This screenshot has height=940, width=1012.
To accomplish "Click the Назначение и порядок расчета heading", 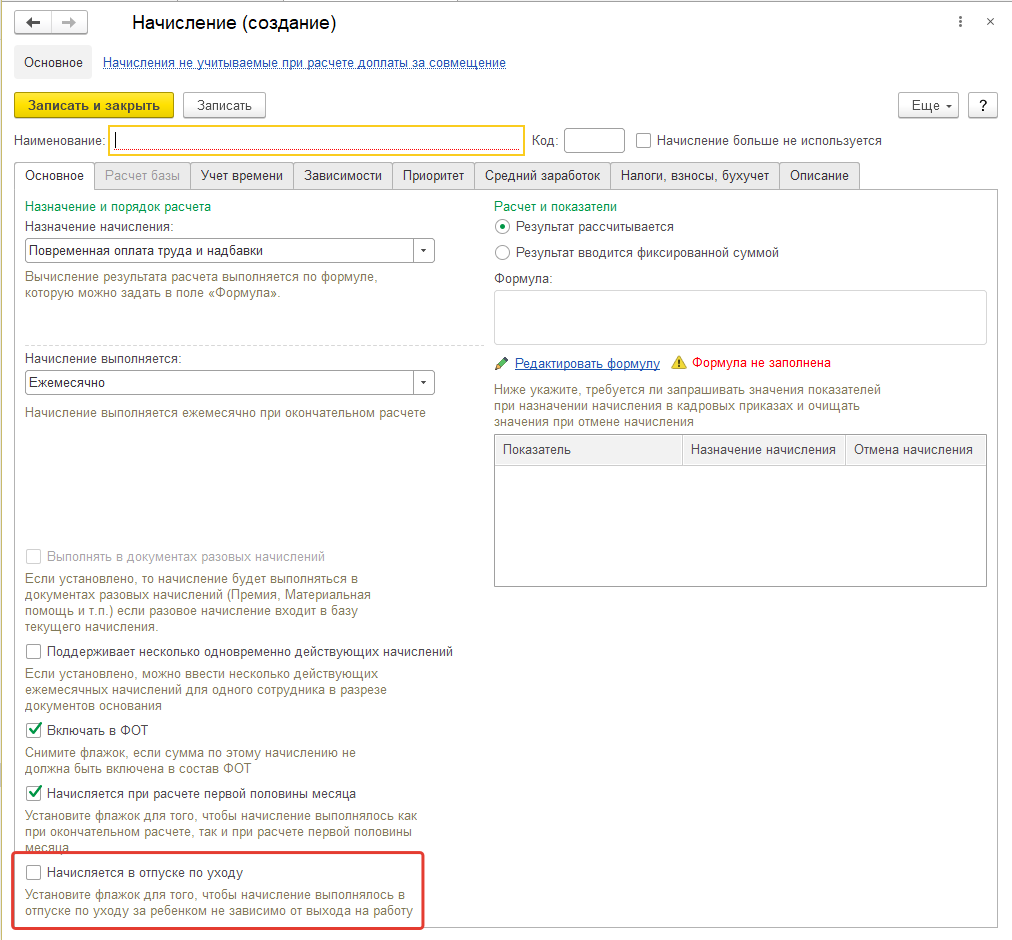I will pyautogui.click(x=117, y=207).
